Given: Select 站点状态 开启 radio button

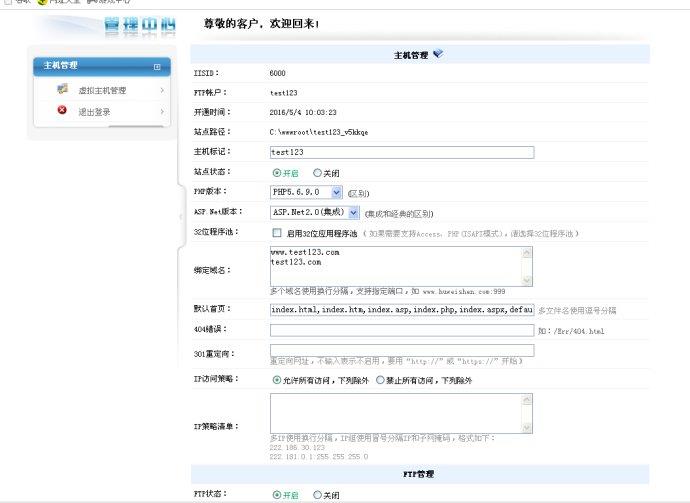Looking at the screenshot, I should click(x=276, y=173).
